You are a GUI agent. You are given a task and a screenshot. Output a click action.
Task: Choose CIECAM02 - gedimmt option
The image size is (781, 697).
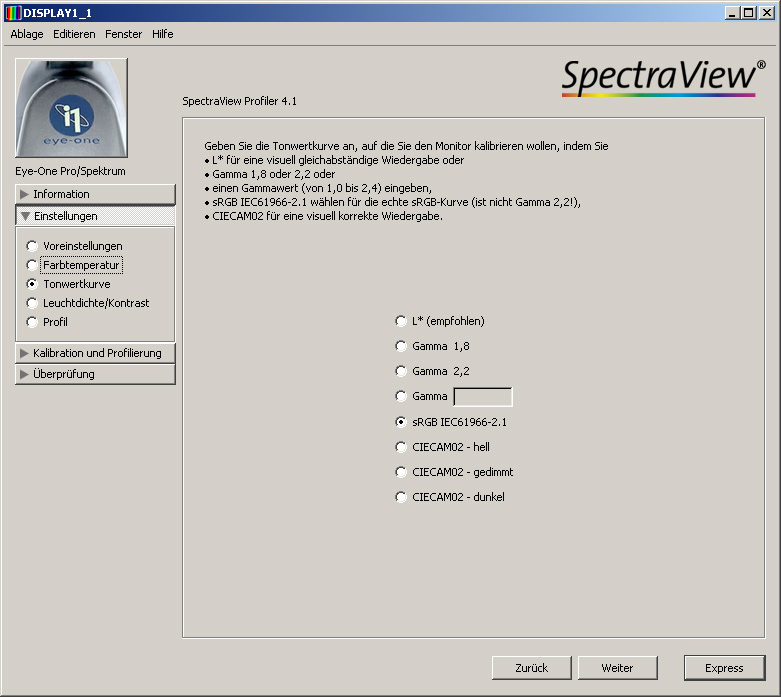click(400, 472)
